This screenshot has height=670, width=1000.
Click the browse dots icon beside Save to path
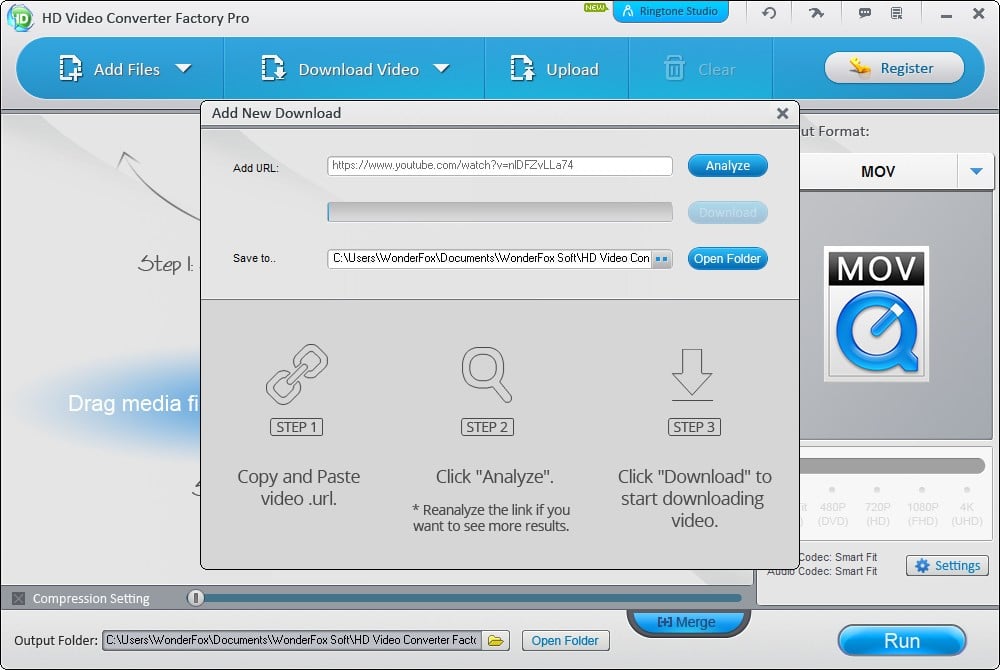pyautogui.click(x=662, y=259)
